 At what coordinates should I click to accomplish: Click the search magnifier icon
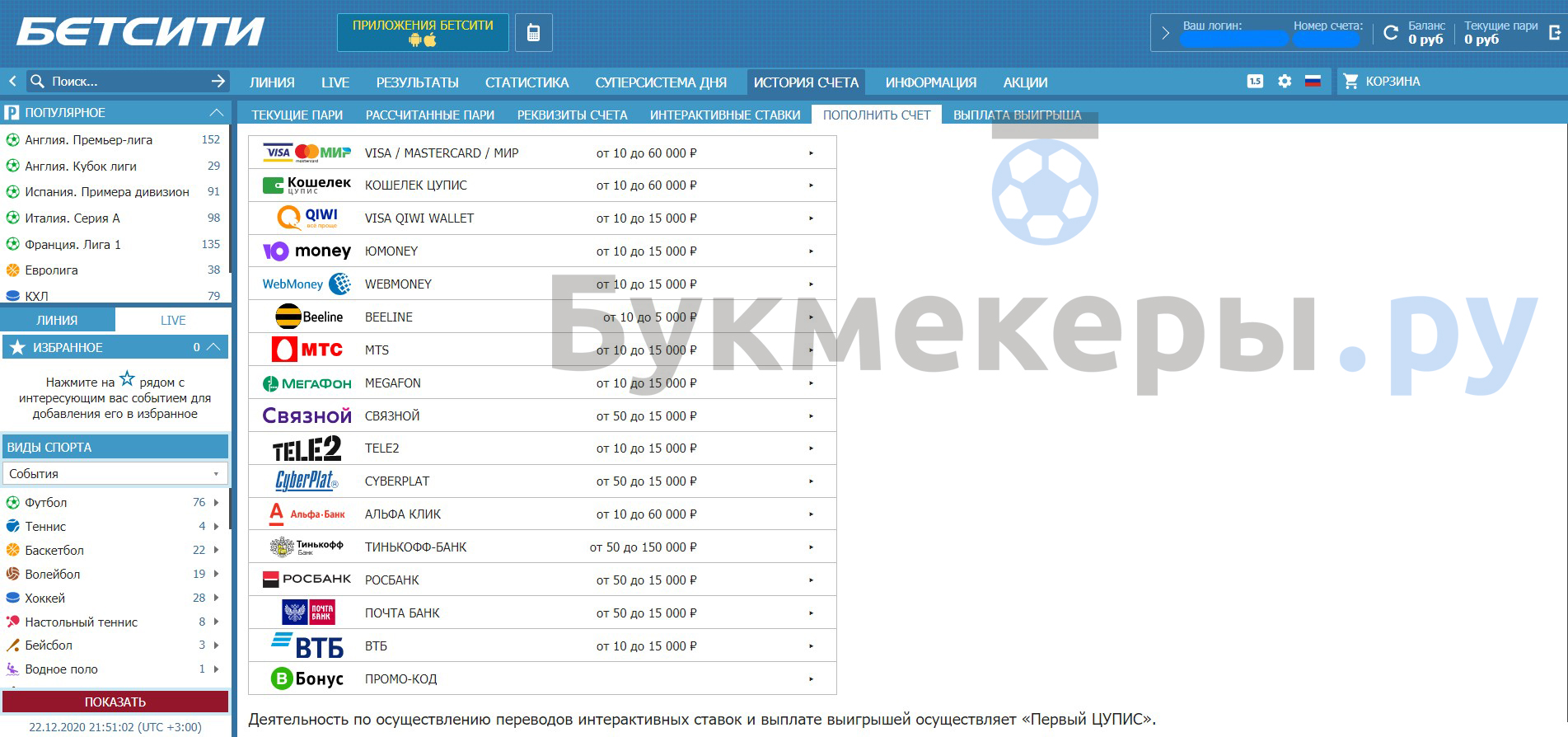click(37, 81)
